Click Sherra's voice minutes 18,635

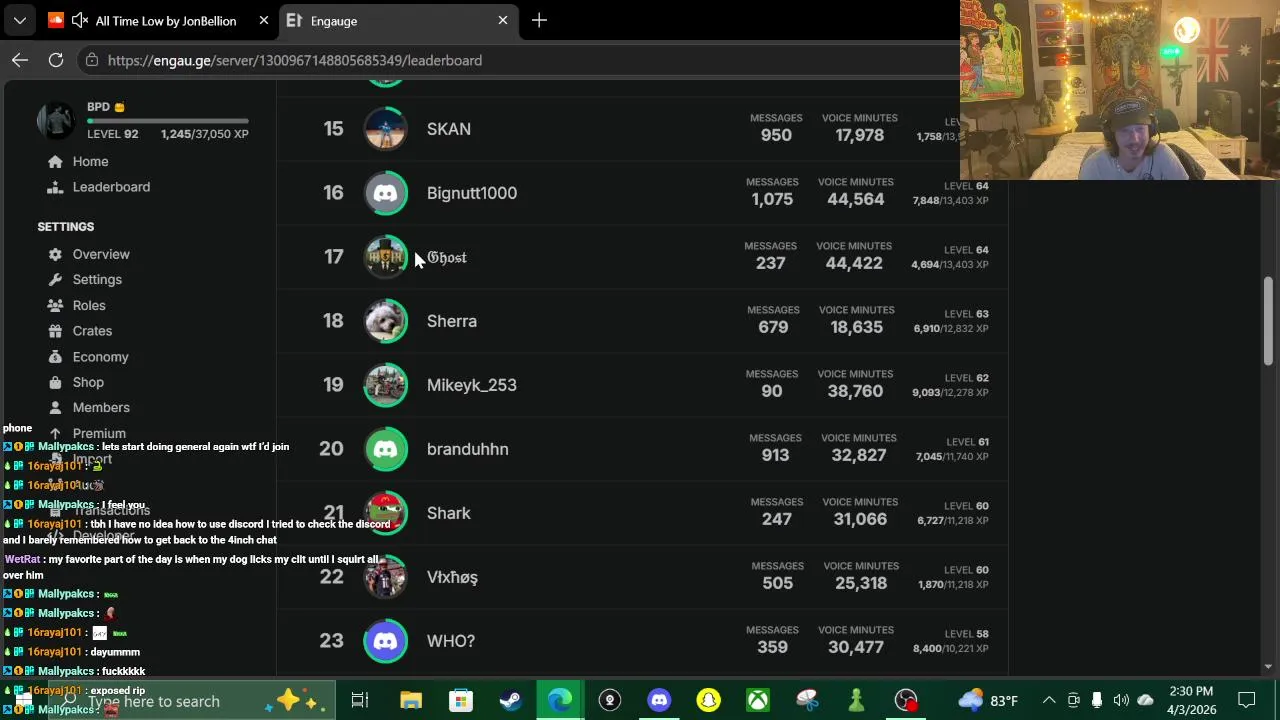pyautogui.click(x=857, y=327)
